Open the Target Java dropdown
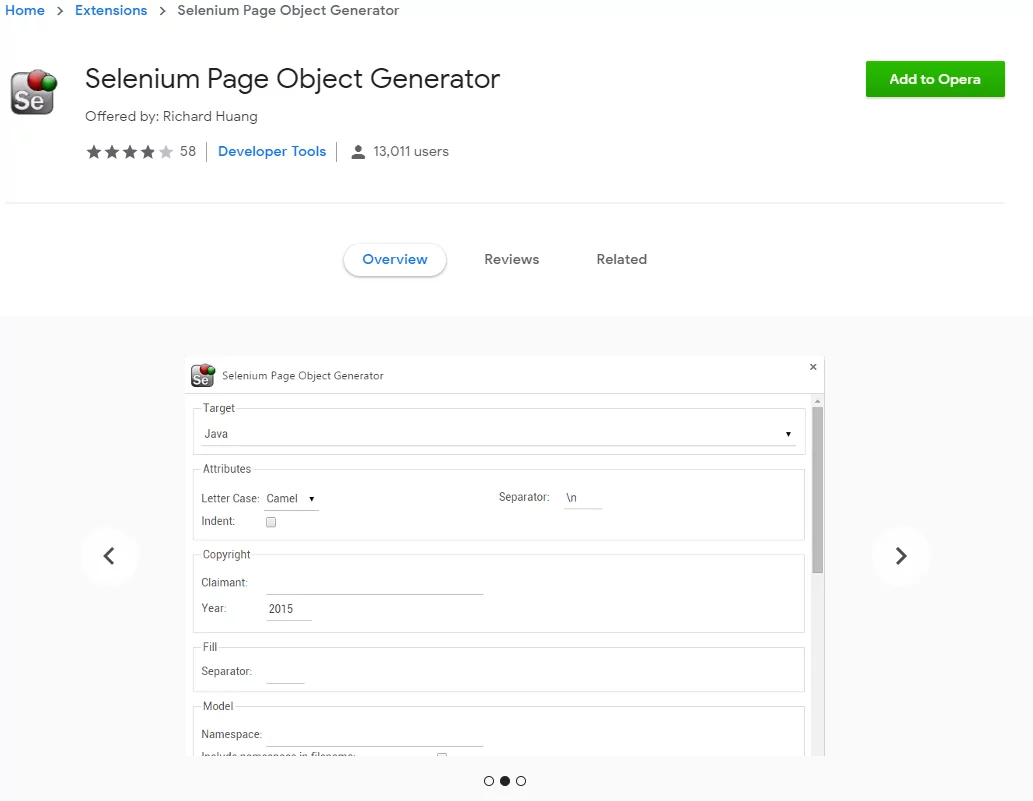Screen dimensions: 1033x801 [x=498, y=434]
